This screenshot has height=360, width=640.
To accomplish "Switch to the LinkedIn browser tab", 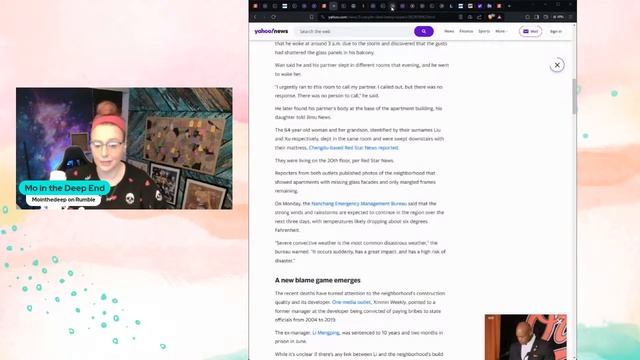I will [489, 6].
